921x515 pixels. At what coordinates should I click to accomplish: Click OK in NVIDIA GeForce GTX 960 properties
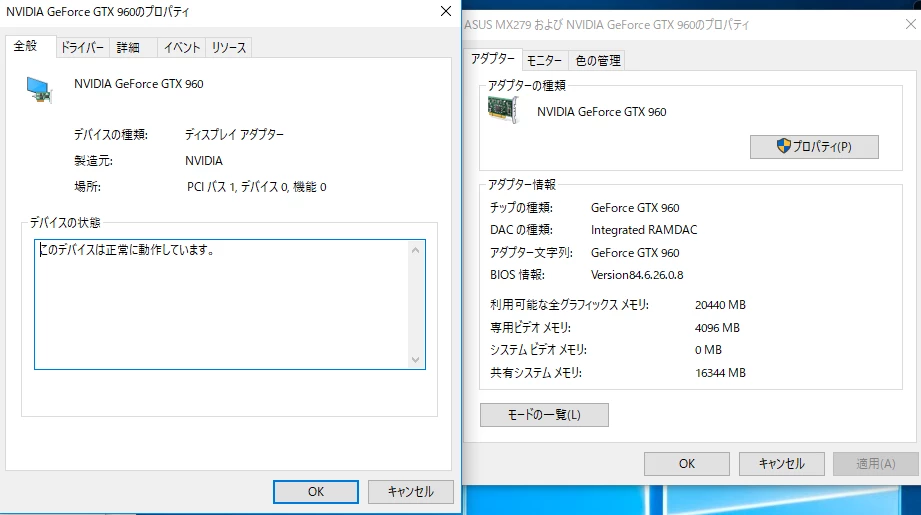(x=316, y=492)
